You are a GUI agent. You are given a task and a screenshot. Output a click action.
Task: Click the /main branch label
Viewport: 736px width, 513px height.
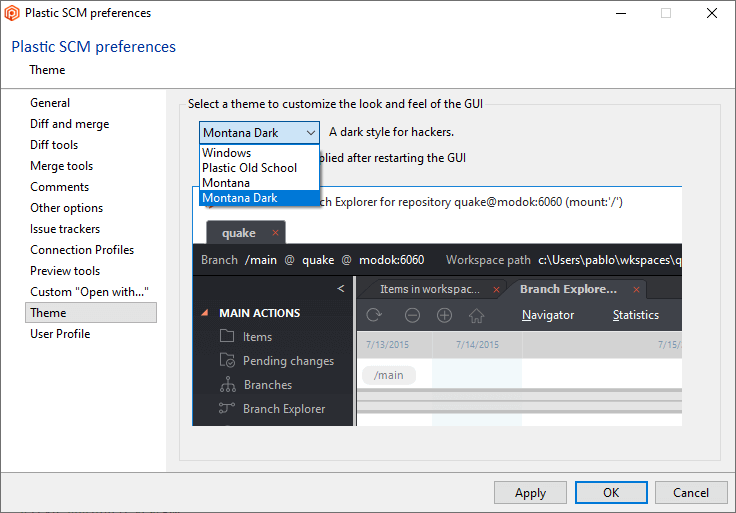coord(389,375)
